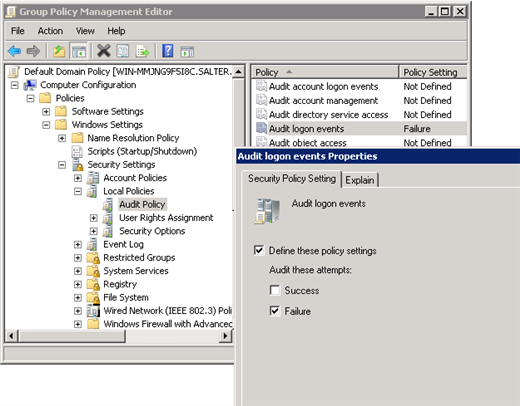
Task: Click the tree pane horizontal scrollbar thumb
Action: [72, 336]
